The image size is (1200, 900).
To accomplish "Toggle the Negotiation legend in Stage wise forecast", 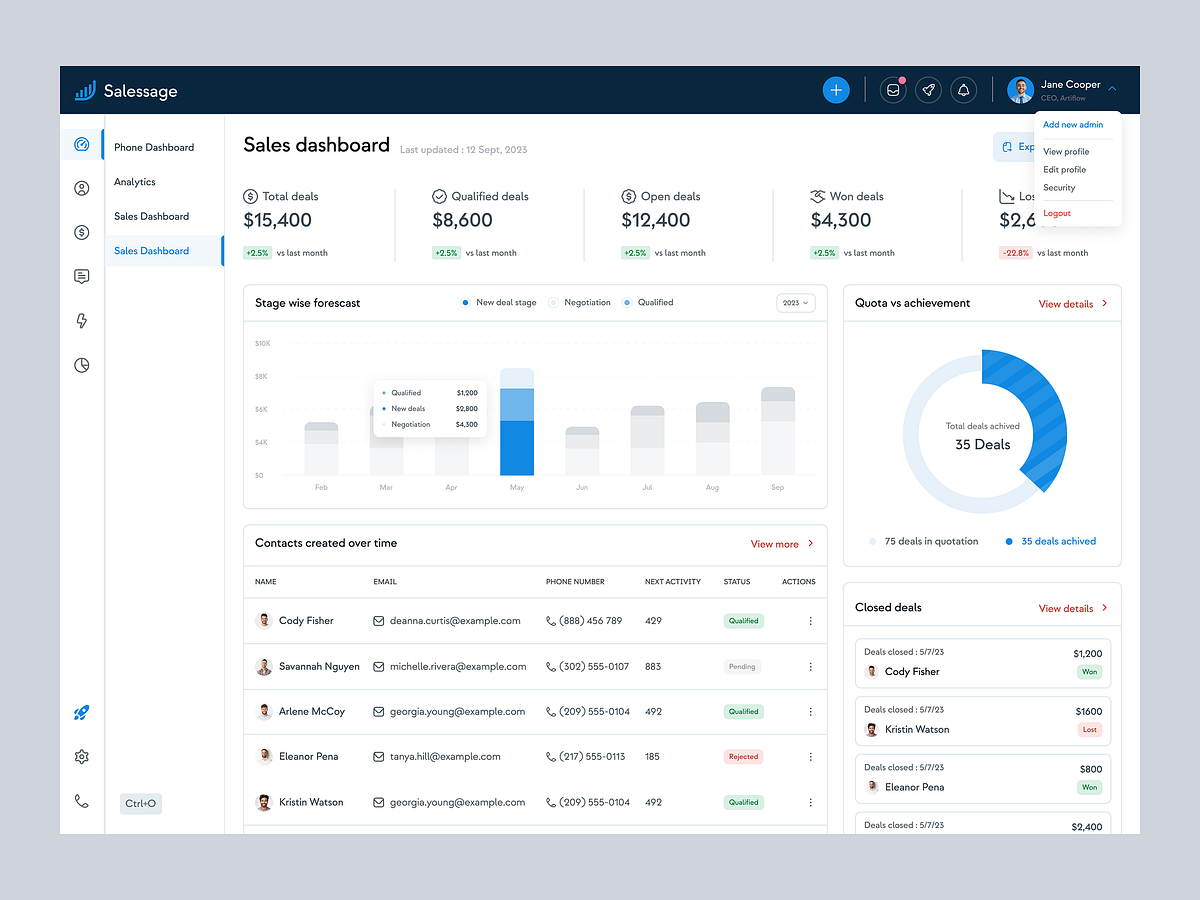I will [580, 302].
